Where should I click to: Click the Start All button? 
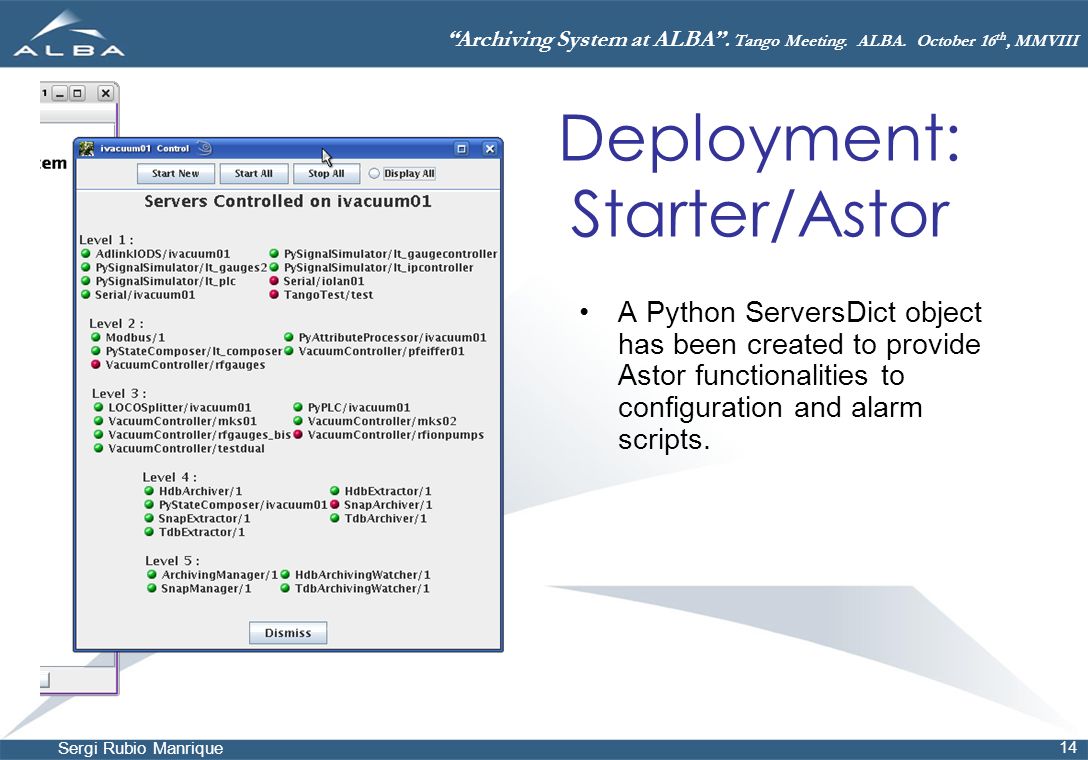point(253,174)
